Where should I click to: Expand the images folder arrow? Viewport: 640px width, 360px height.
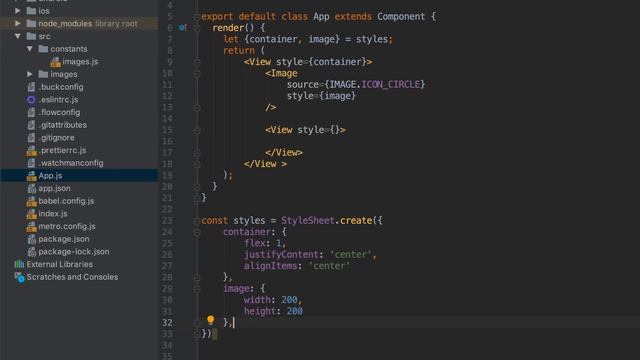(x=29, y=74)
